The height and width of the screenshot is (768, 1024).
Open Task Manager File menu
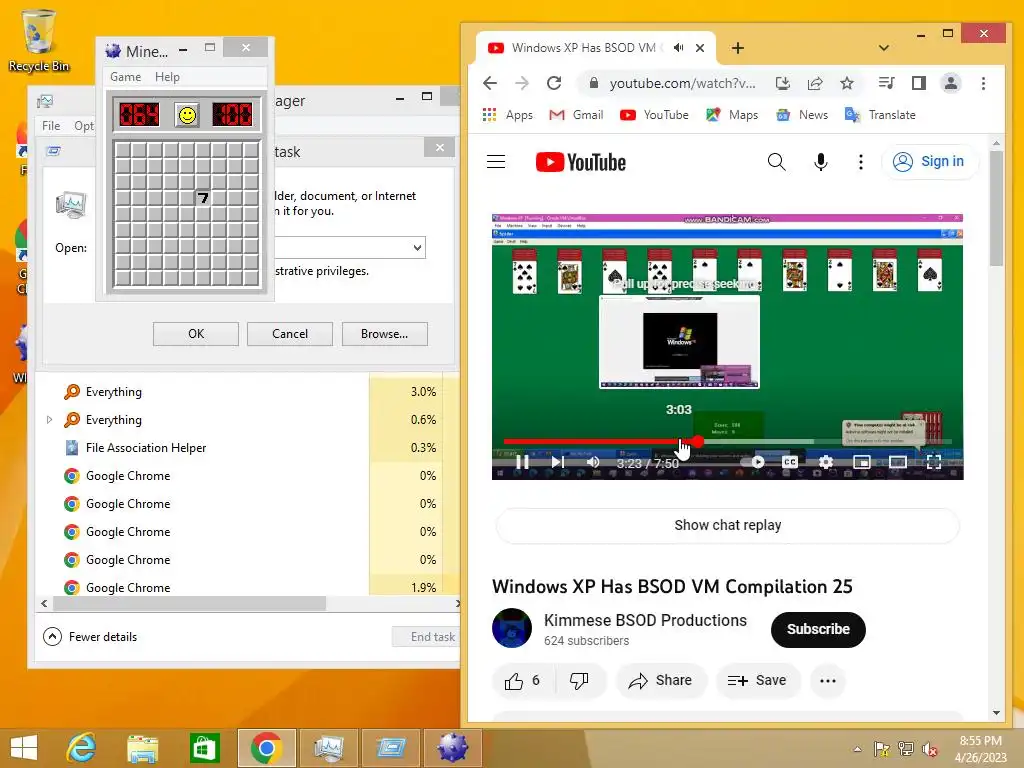pos(51,125)
